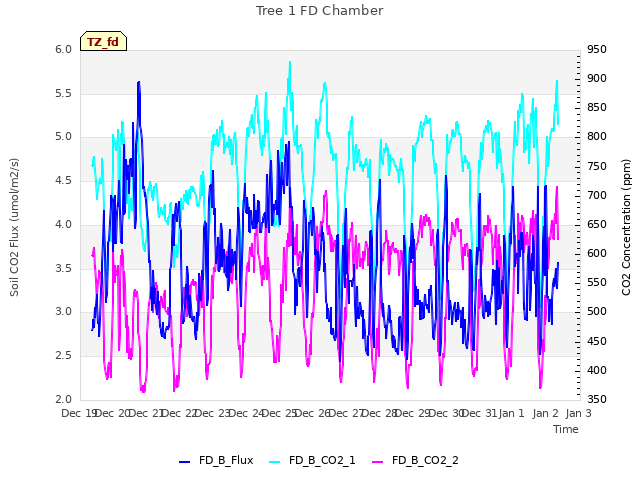Click the 600 right axis tick label
Image resolution: width=640 pixels, height=480 pixels.
point(597,253)
